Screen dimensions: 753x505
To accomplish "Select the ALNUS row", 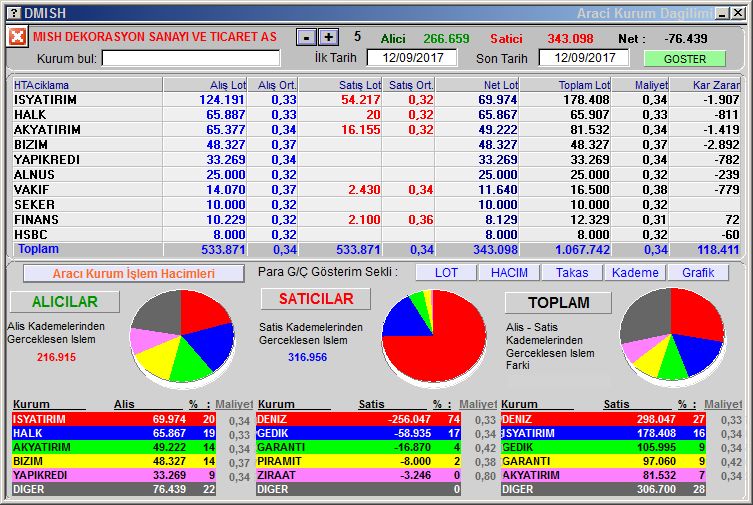I will coord(376,174).
